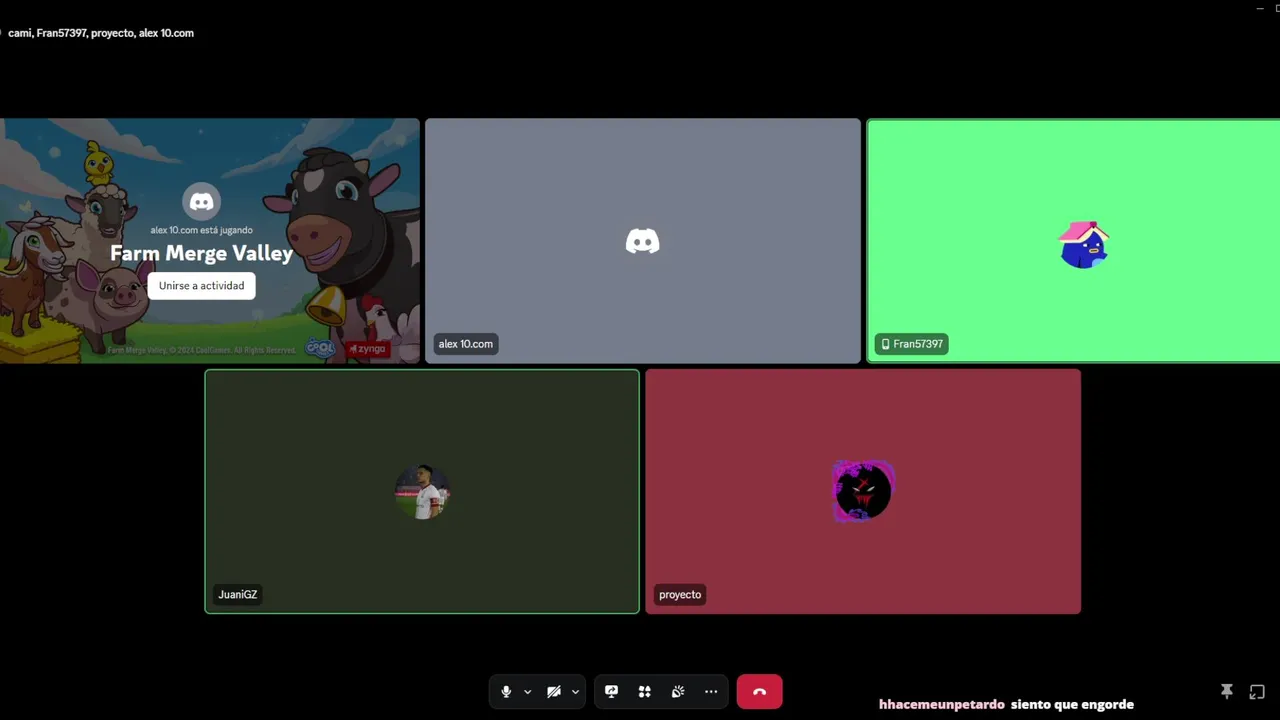Screen dimensions: 1280x720
Task: Share your screen
Action: (x=611, y=692)
